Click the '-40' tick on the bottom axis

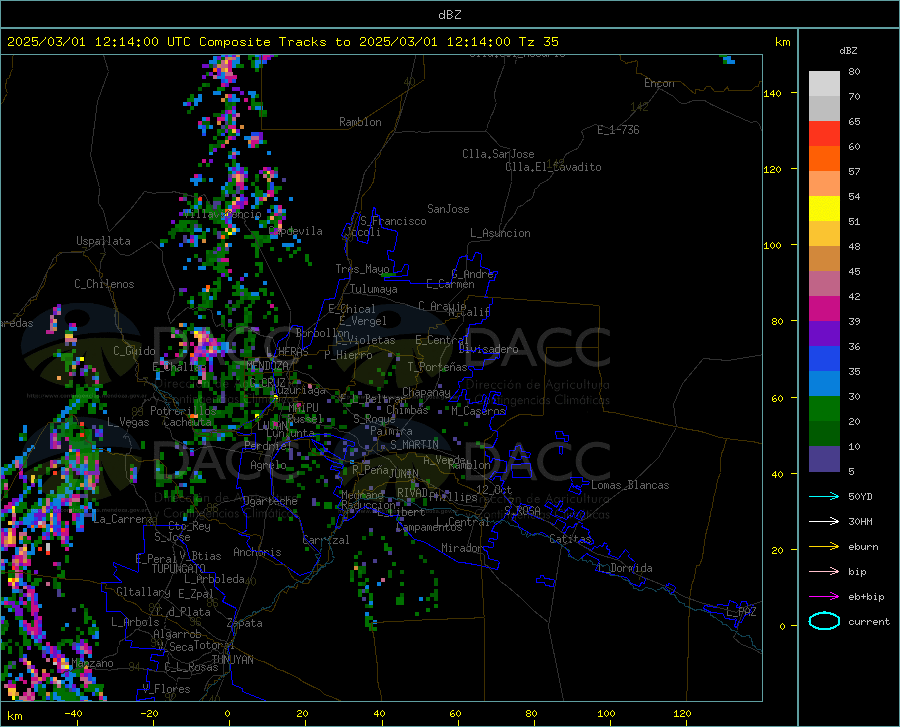coord(73,714)
